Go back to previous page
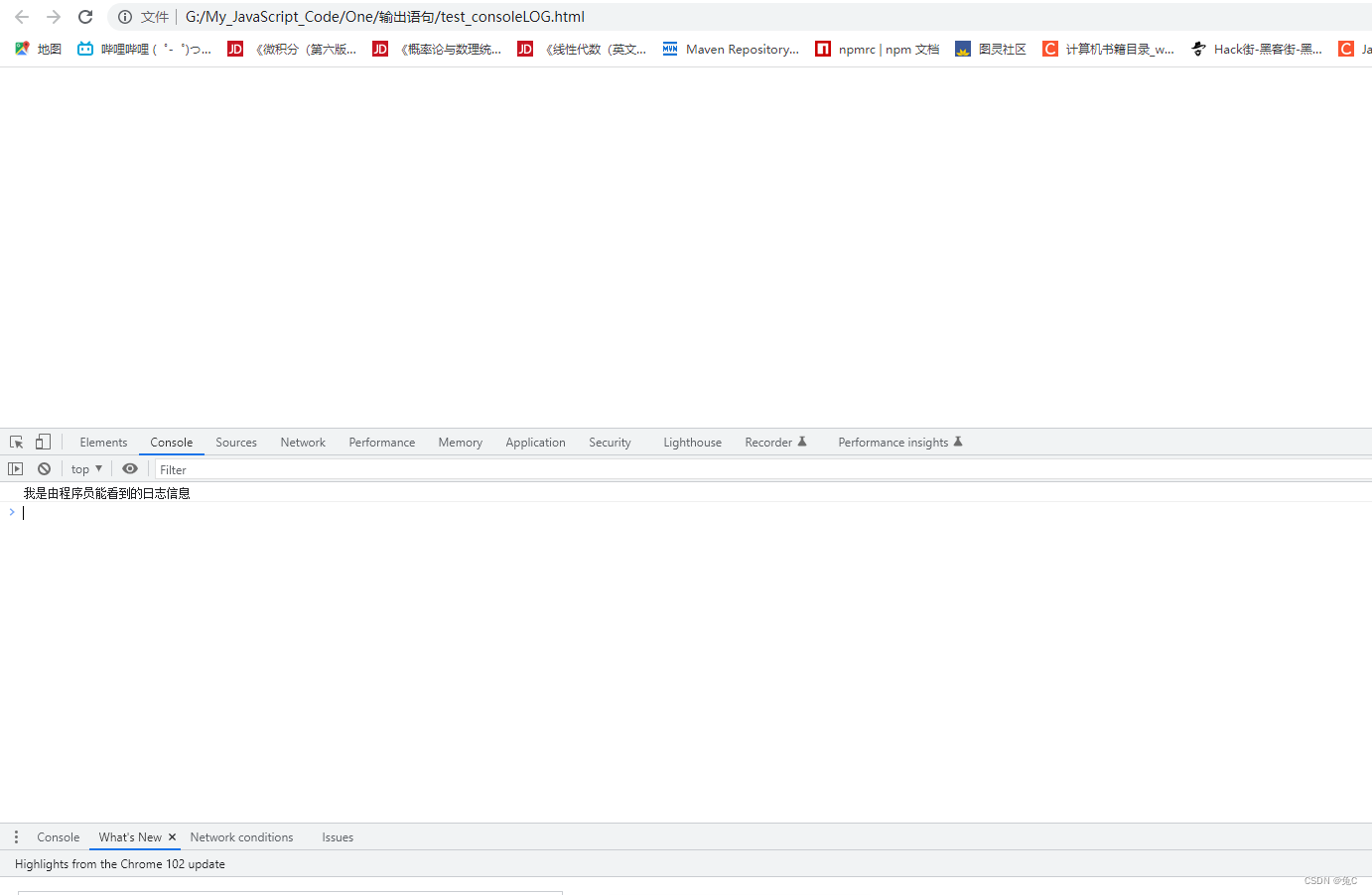 [x=22, y=17]
